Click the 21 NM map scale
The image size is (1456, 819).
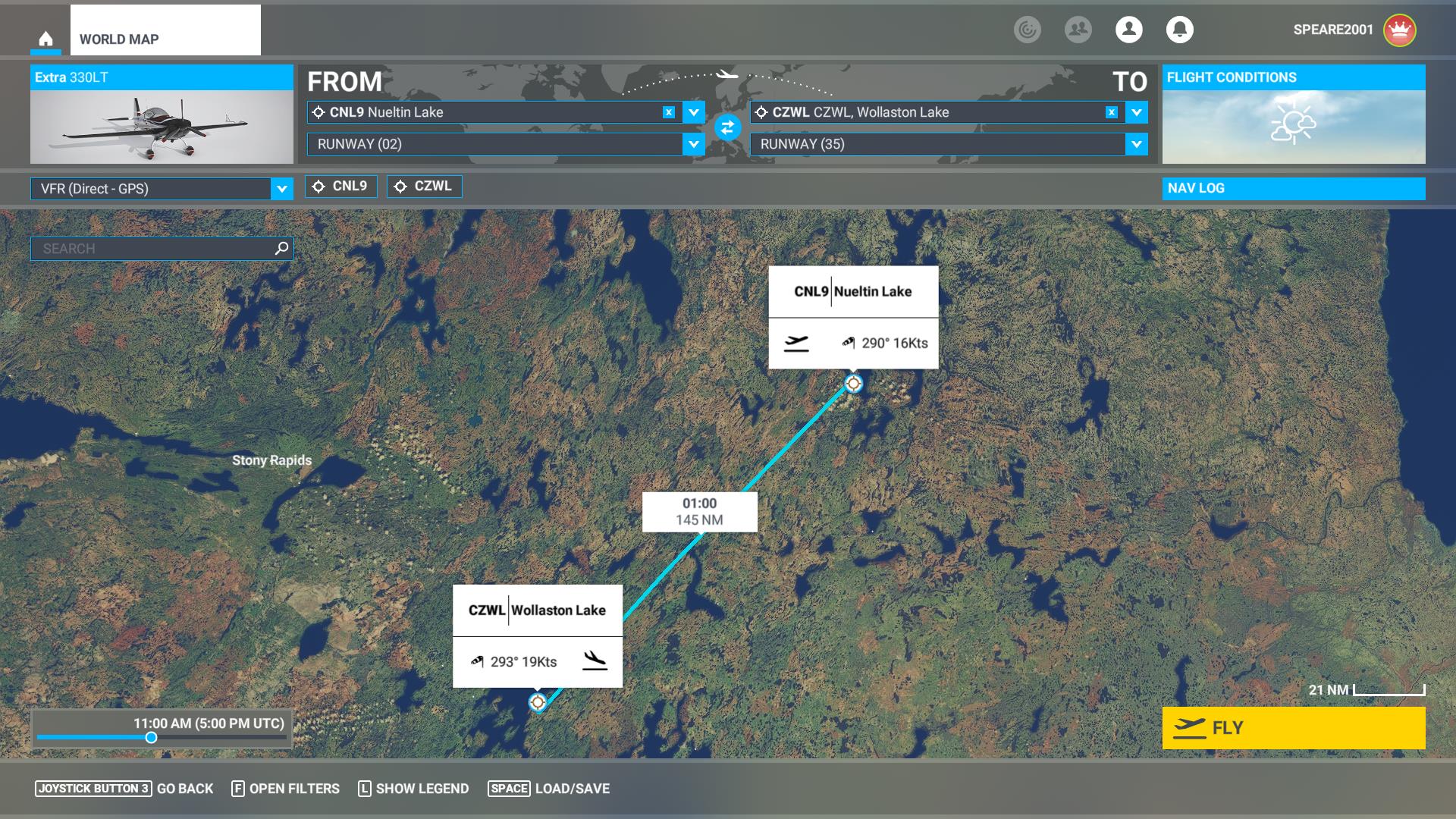1367,690
